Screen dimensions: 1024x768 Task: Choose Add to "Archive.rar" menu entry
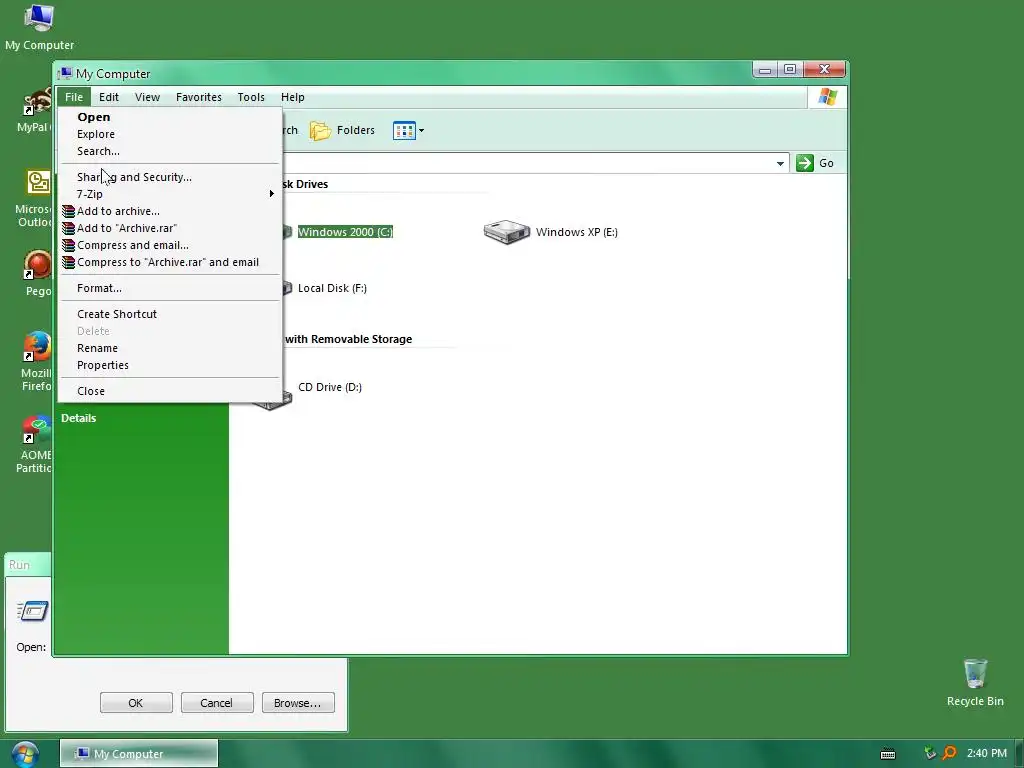[170, 228]
